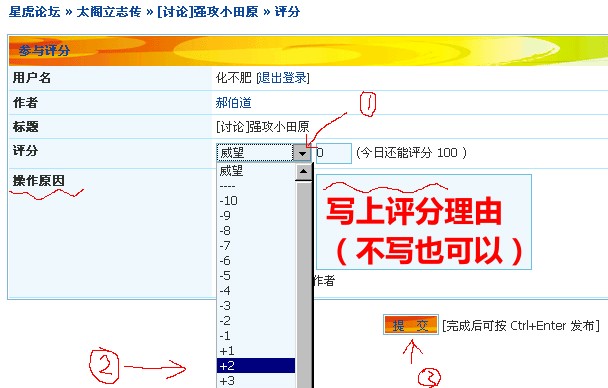Click the 操作原因 reason text area

(x=423, y=222)
